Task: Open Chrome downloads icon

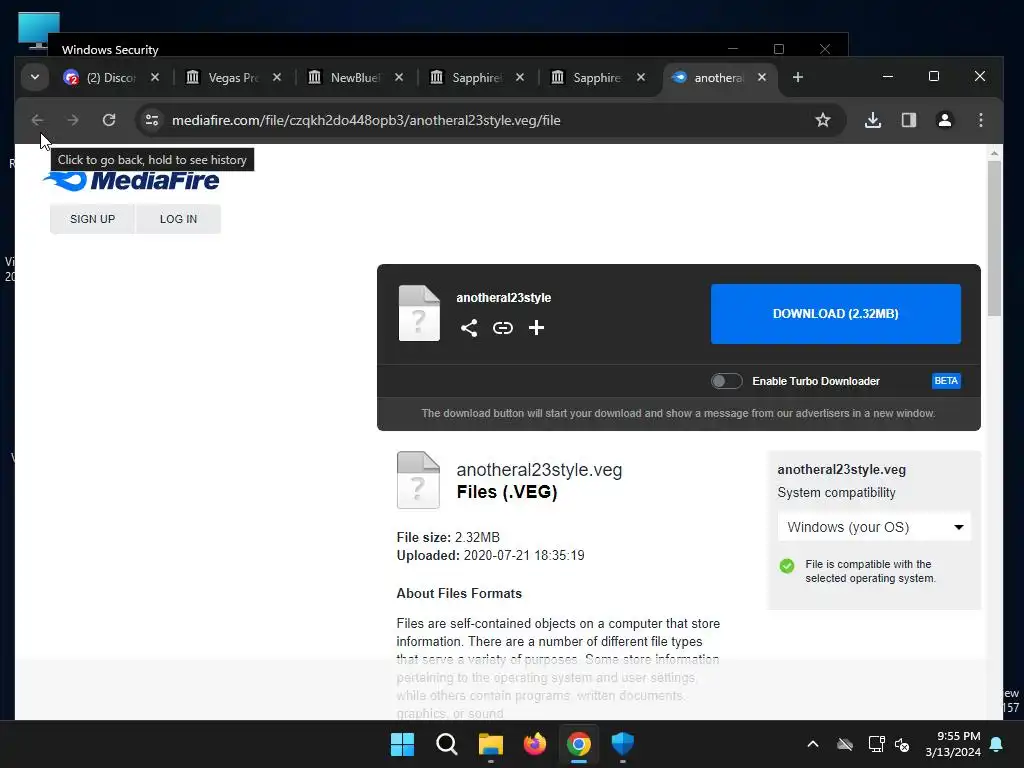Action: 873,120
